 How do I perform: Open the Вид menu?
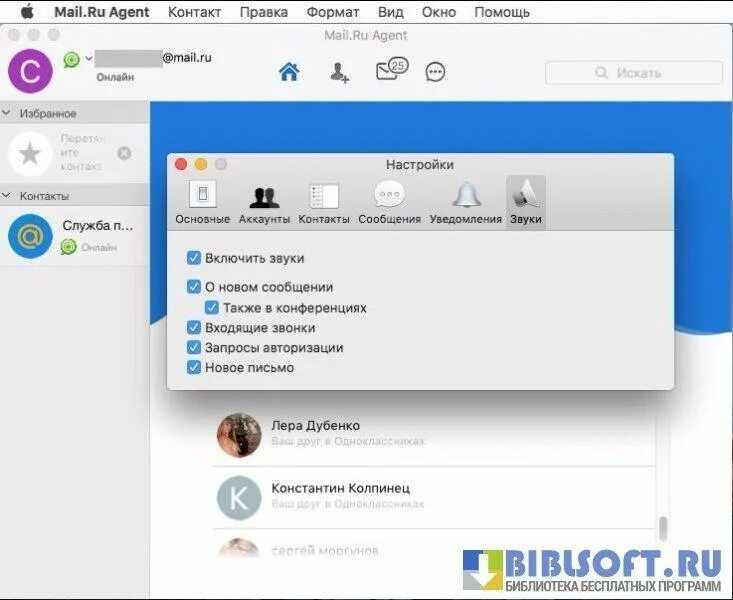pos(391,12)
